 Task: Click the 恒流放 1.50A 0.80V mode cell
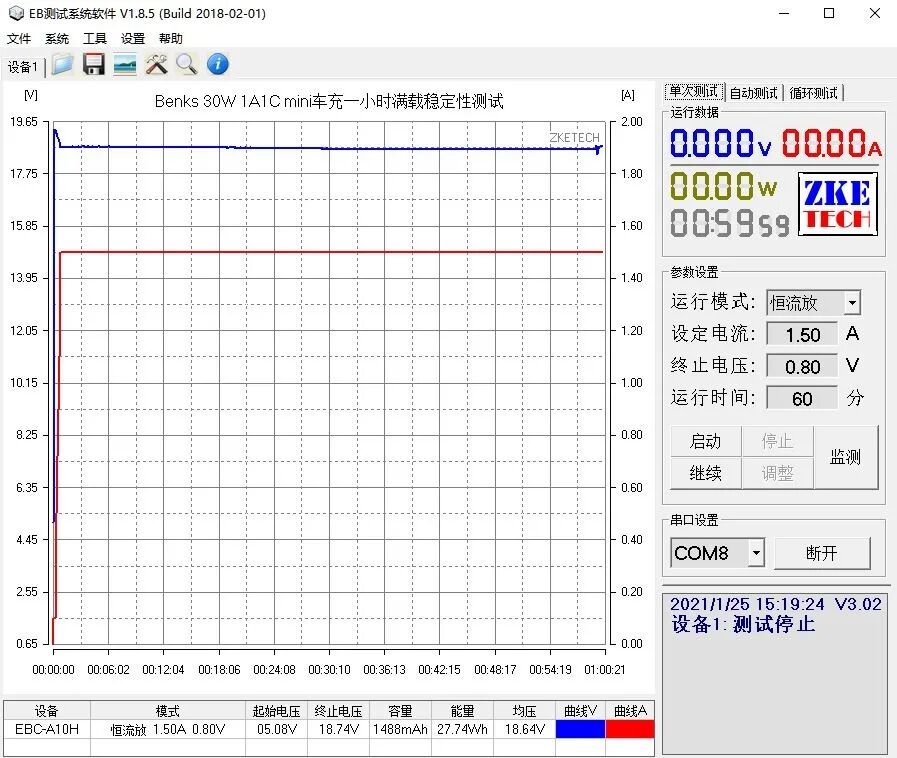point(168,729)
